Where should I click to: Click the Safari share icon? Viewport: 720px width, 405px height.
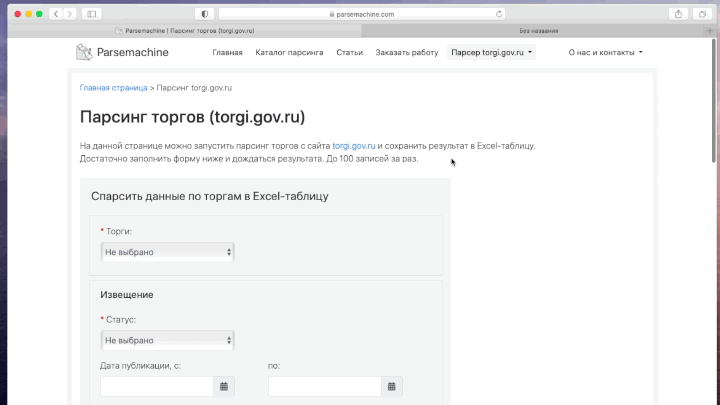(679, 14)
